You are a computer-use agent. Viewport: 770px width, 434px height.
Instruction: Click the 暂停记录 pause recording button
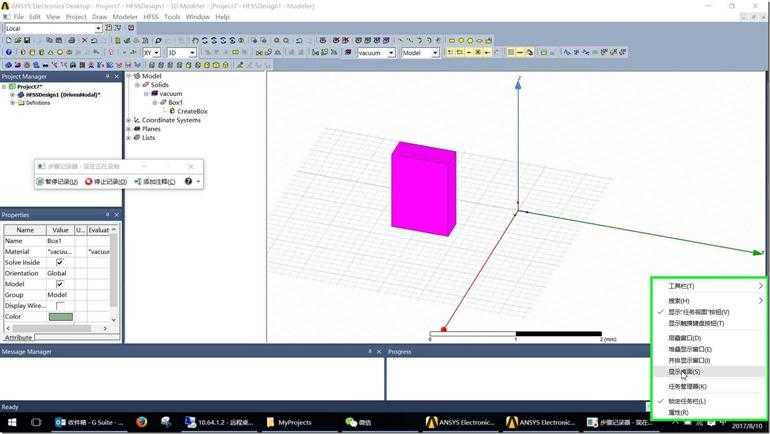click(57, 182)
